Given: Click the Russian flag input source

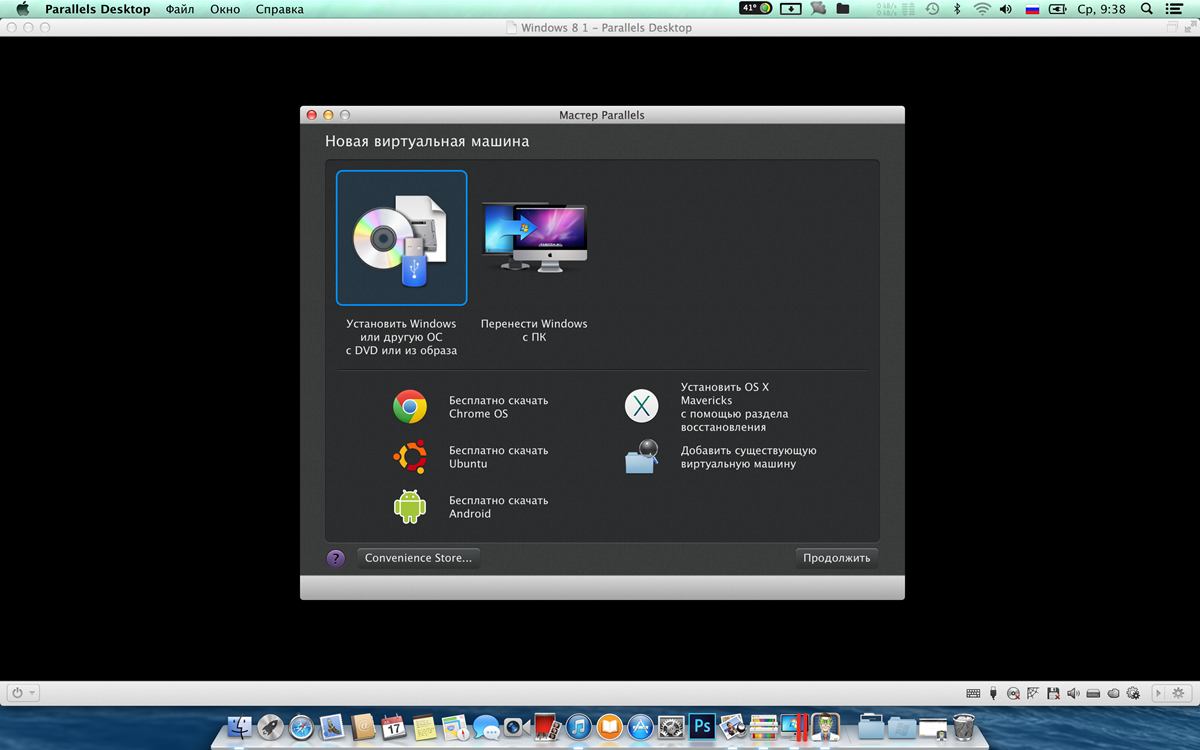Looking at the screenshot, I should click(x=1032, y=9).
